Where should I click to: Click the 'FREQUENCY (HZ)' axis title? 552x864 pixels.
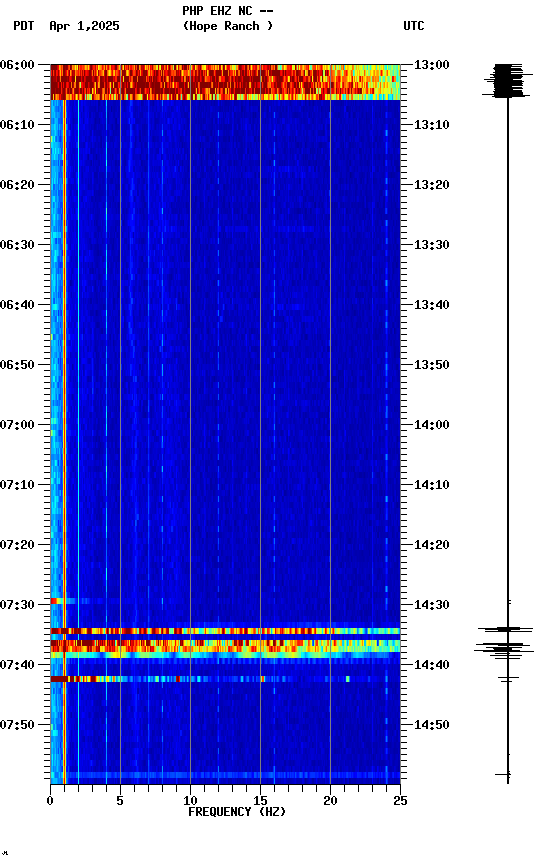(x=237, y=813)
